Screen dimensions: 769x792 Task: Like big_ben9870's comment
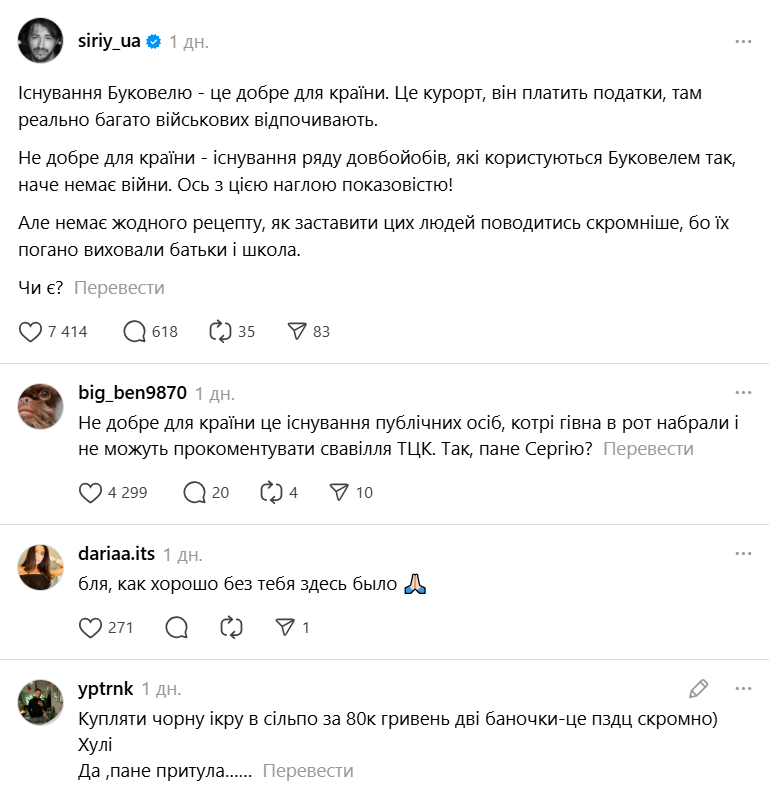91,492
